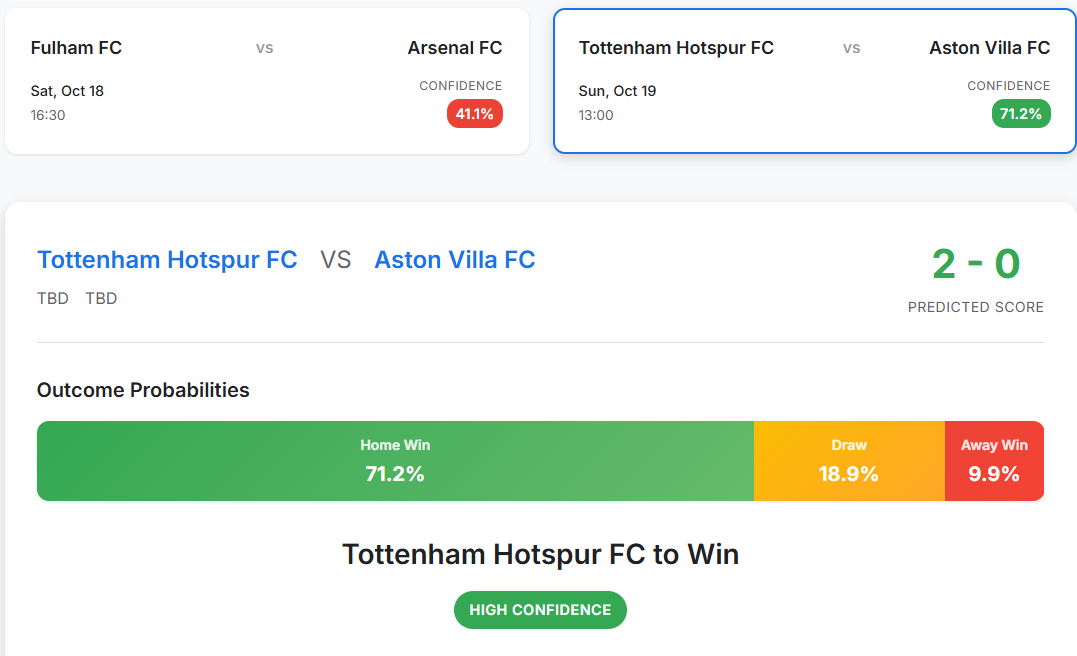Click the 2 - 0 predicted score
The width and height of the screenshot is (1077, 656).
click(x=976, y=264)
